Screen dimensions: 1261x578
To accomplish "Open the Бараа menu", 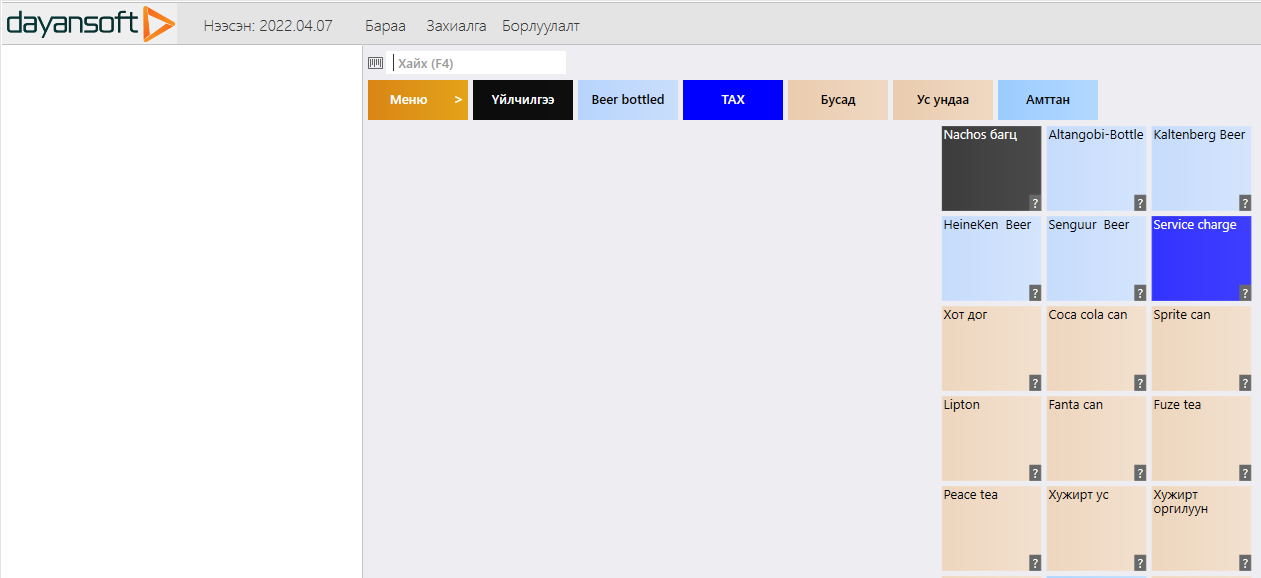I will tap(386, 26).
